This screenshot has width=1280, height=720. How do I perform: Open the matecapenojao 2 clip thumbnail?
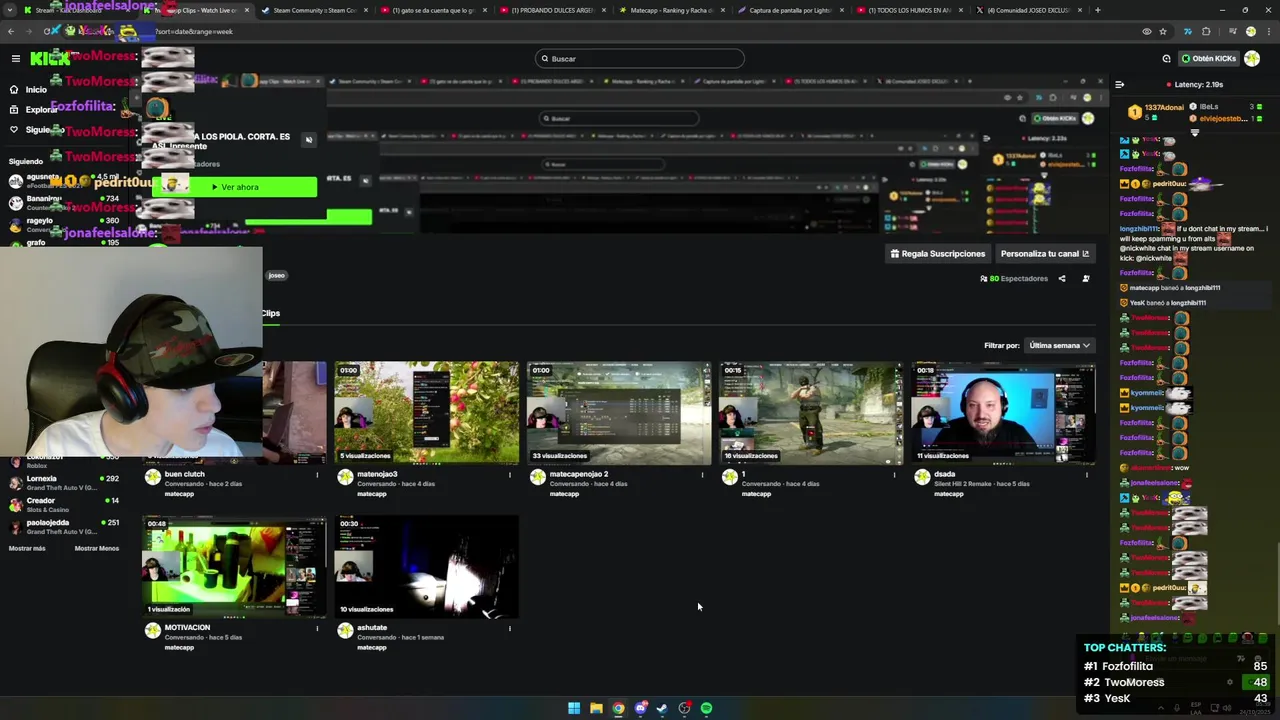[619, 413]
